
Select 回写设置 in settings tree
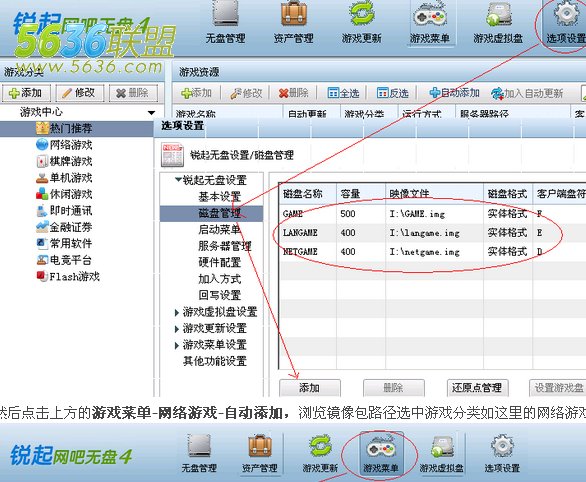220,295
